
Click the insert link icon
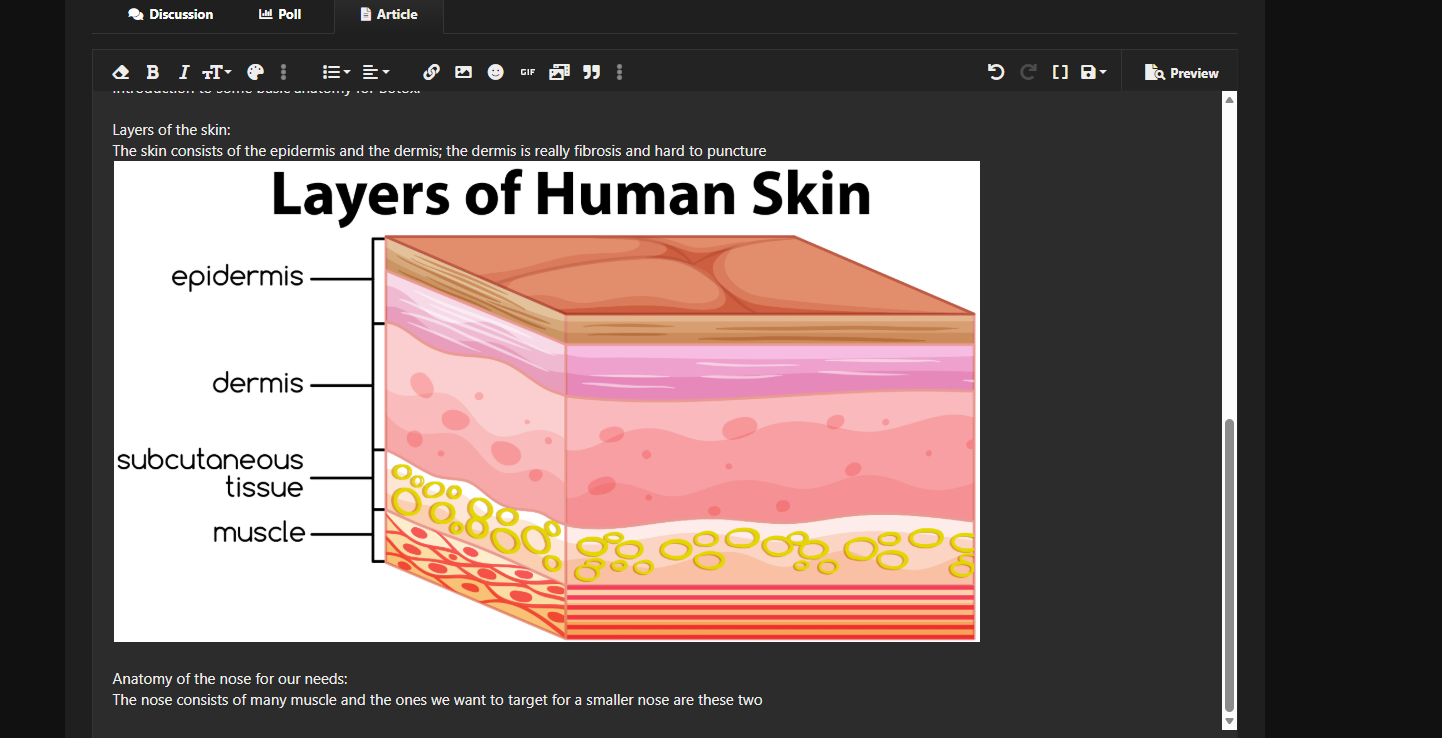(x=431, y=72)
